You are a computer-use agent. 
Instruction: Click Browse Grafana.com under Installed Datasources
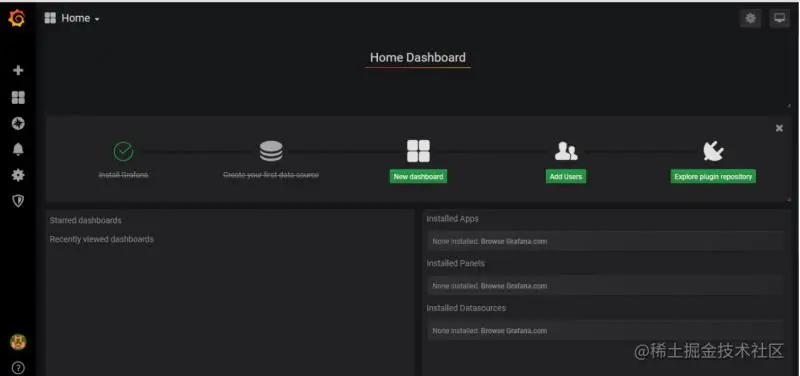tap(514, 331)
